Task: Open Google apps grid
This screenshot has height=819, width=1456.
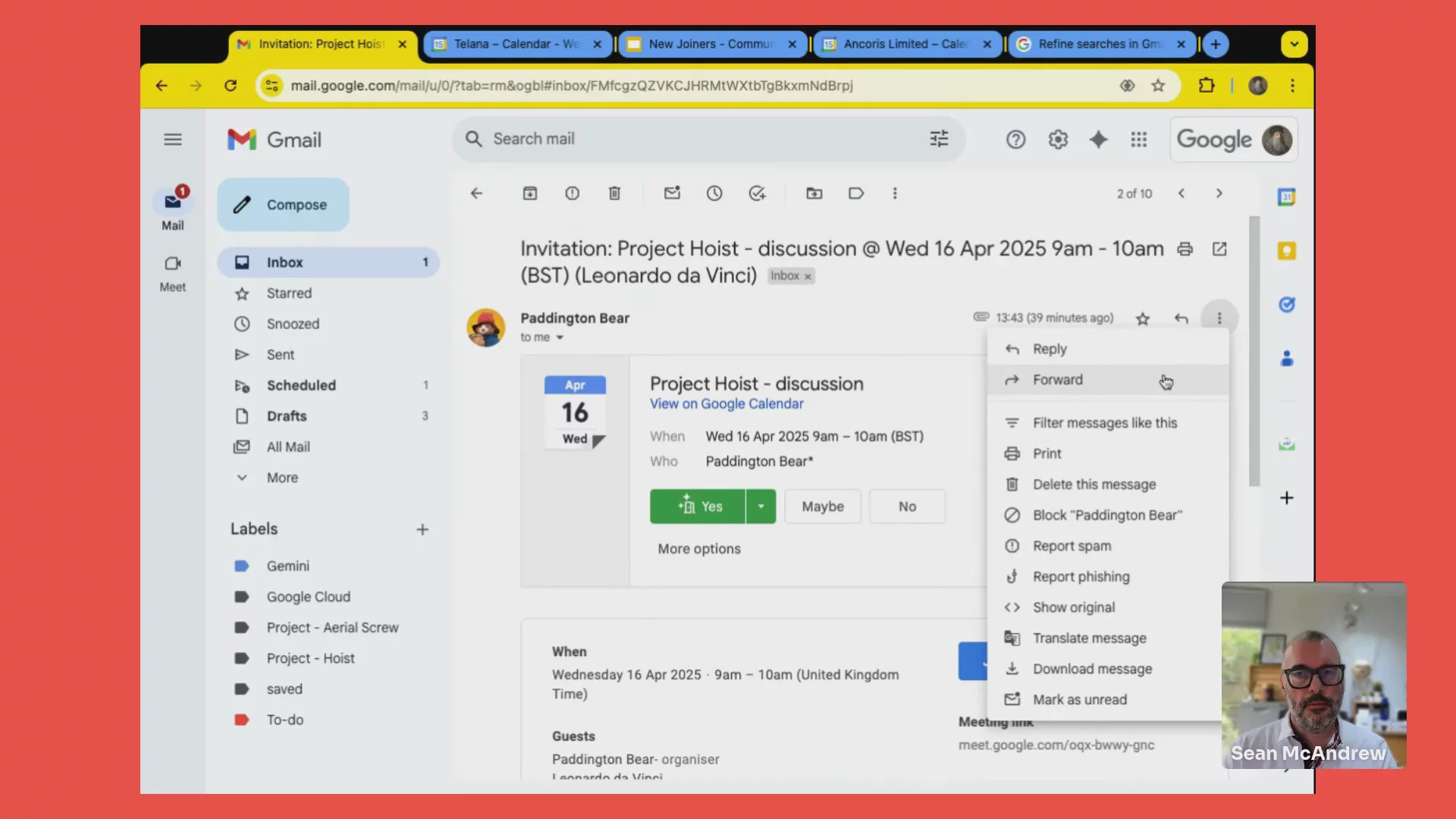Action: [1138, 140]
